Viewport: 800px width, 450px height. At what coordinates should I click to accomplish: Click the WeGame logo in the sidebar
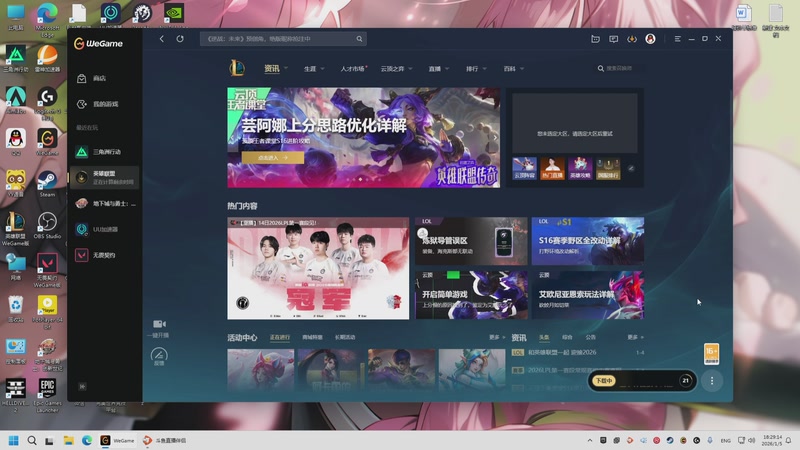pos(98,43)
